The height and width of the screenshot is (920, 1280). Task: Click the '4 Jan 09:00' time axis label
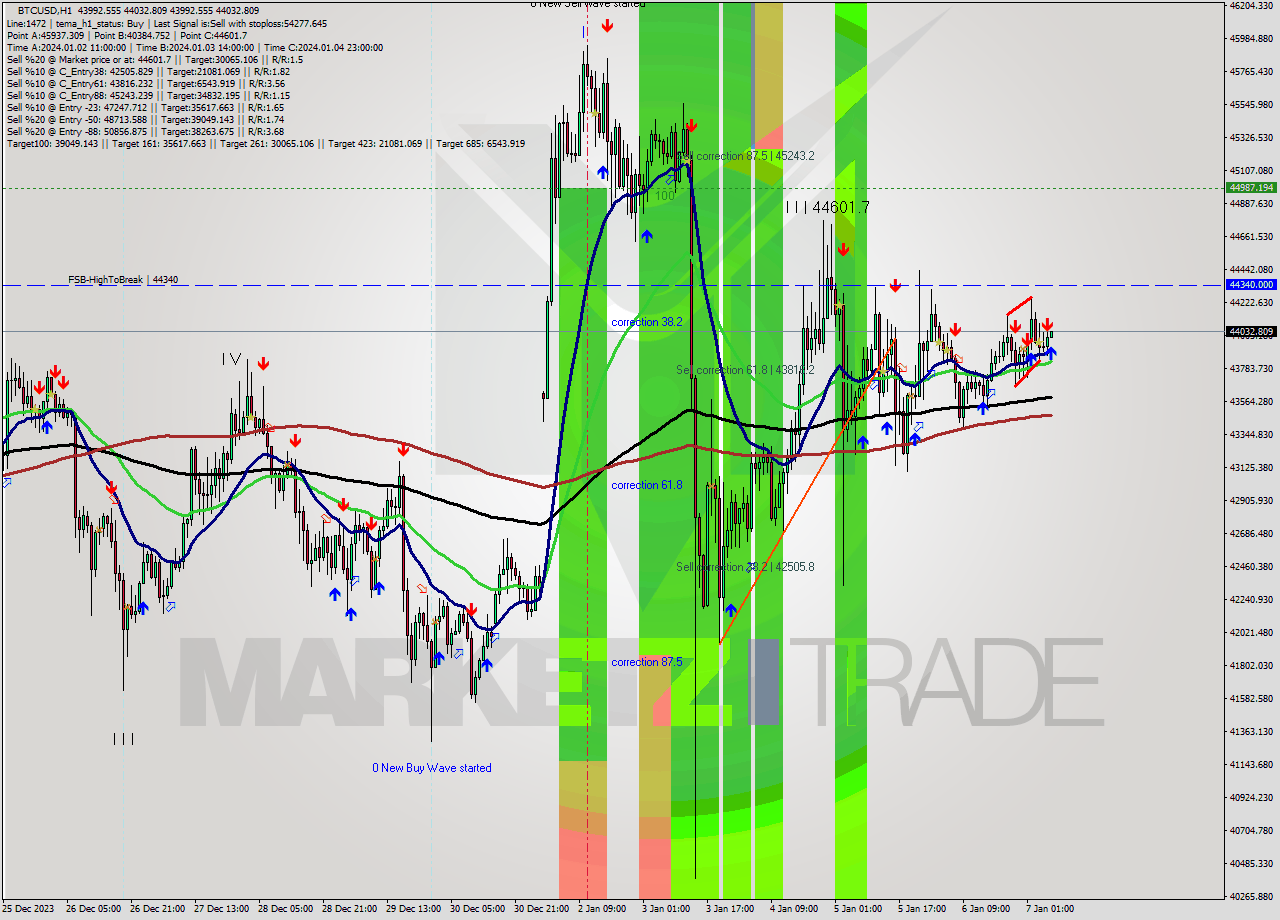point(794,909)
